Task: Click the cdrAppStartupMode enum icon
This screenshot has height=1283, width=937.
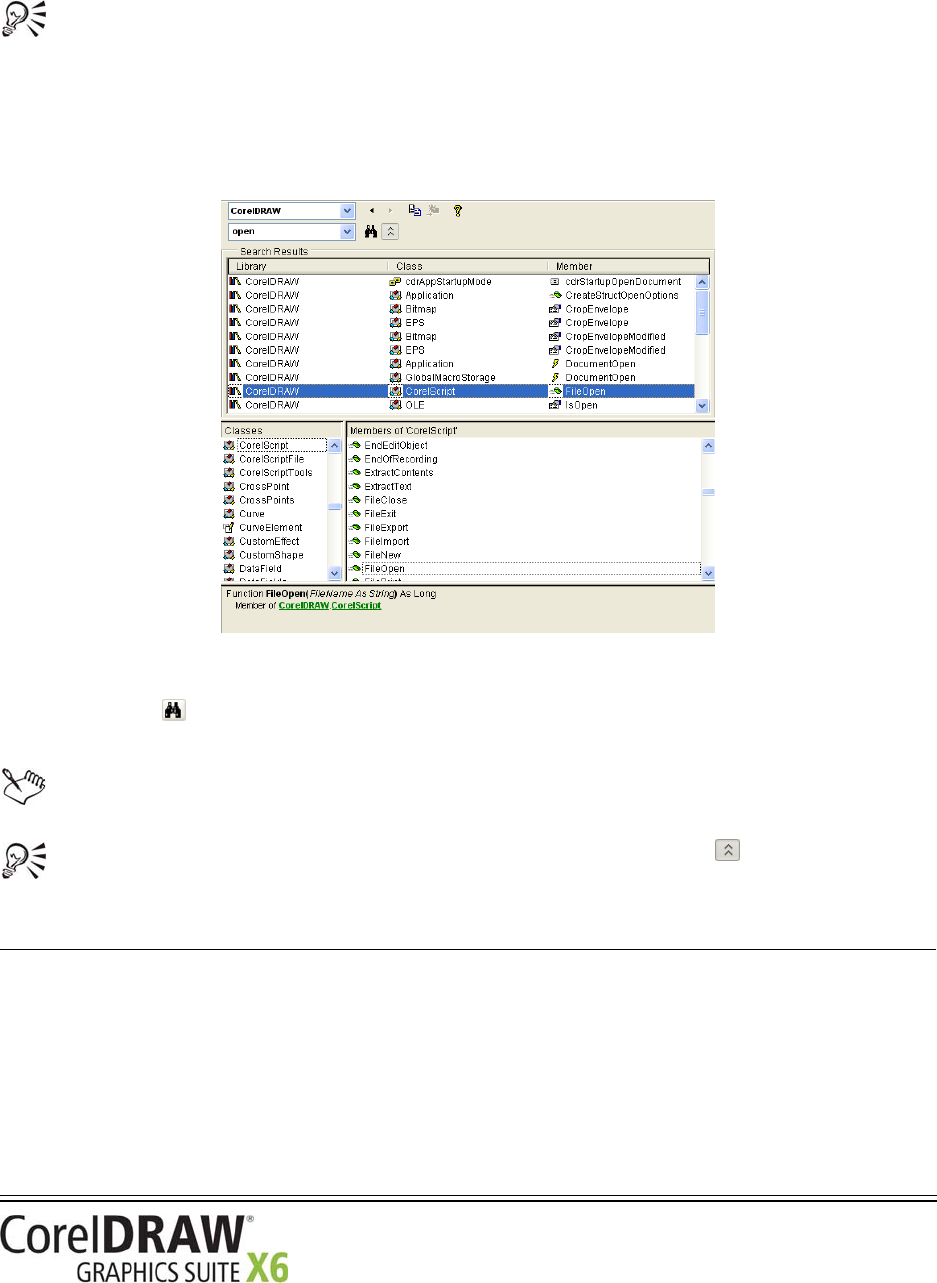Action: 395,282
